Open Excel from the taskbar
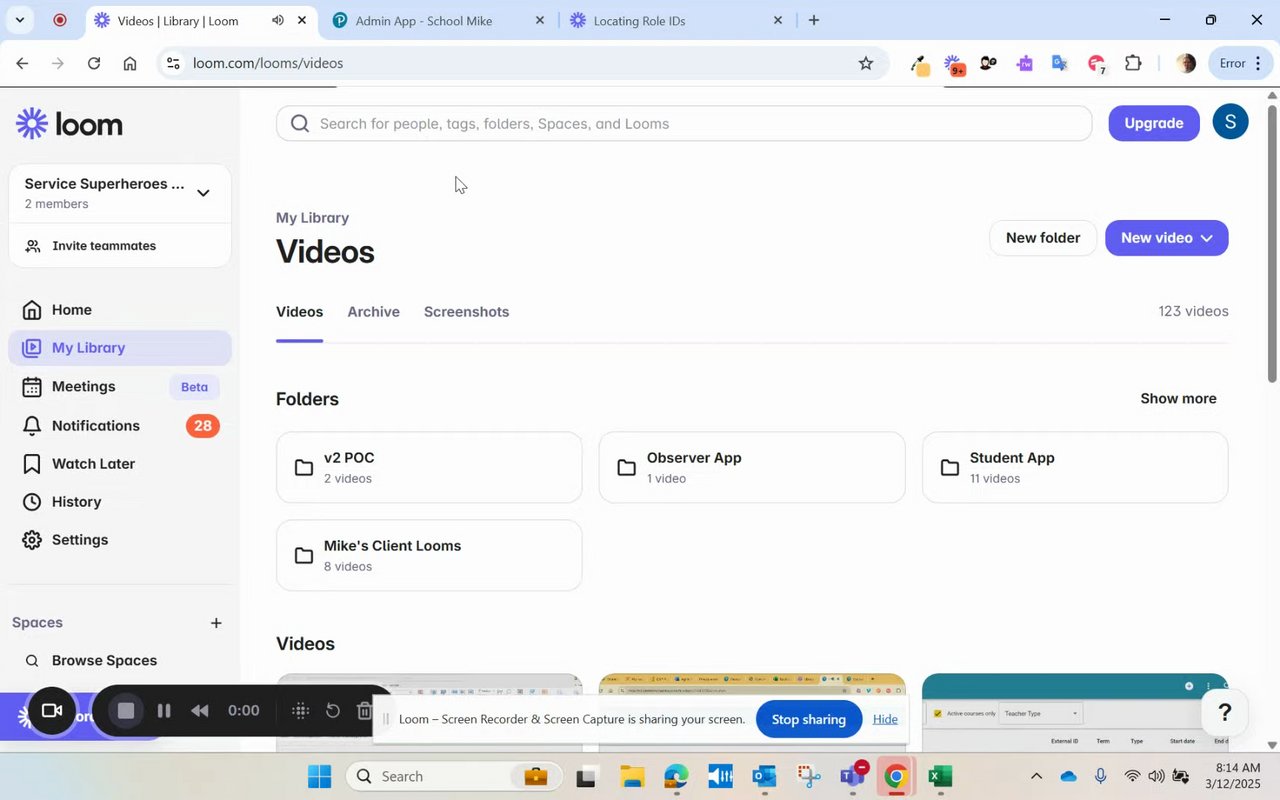The image size is (1280, 800). pyautogui.click(x=939, y=776)
